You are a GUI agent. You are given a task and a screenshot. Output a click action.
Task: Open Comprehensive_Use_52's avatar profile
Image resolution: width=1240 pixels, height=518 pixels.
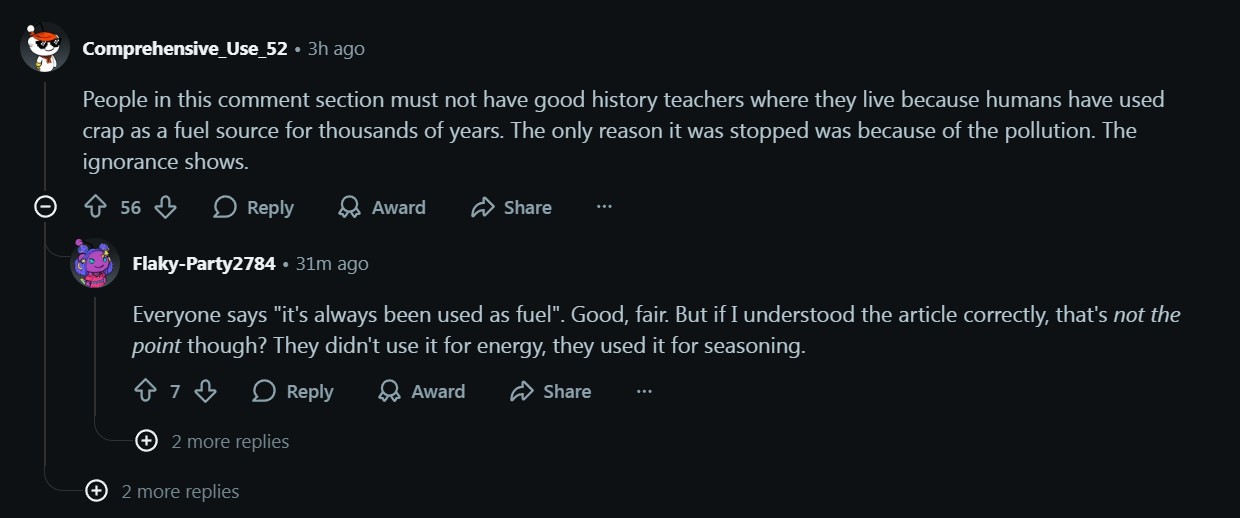pyautogui.click(x=45, y=48)
